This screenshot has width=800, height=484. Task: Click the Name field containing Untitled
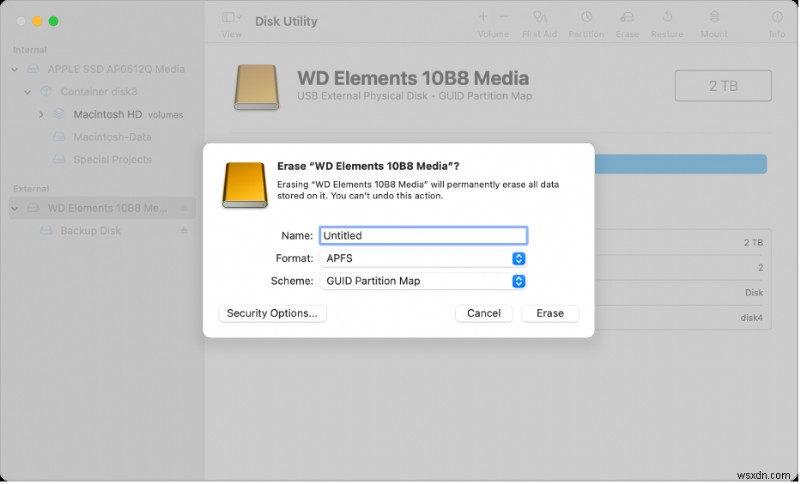423,236
